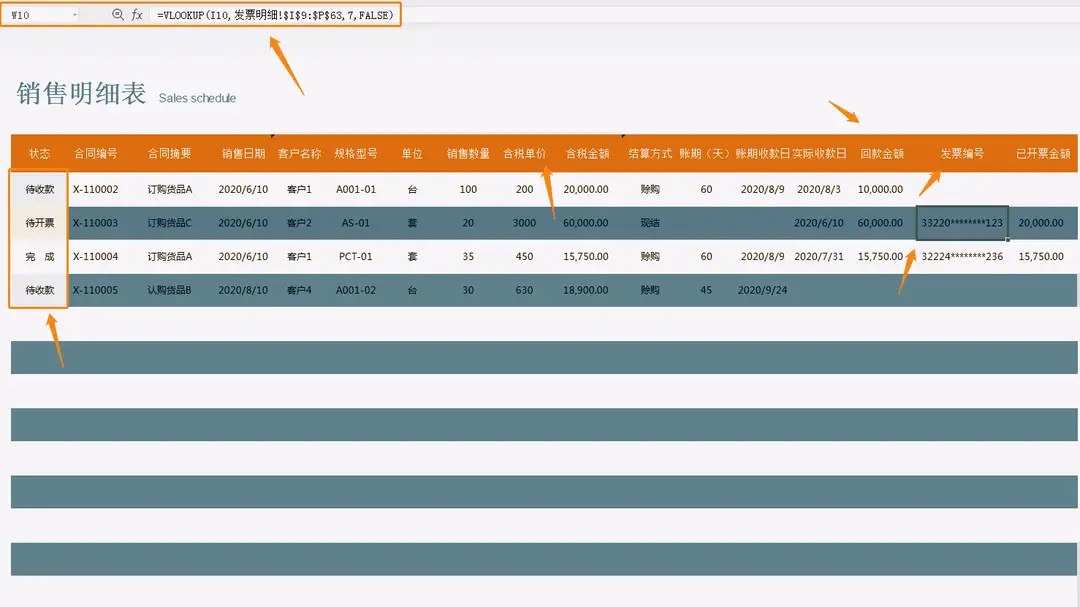
Task: Select the 状态 column header
Action: [x=39, y=154]
